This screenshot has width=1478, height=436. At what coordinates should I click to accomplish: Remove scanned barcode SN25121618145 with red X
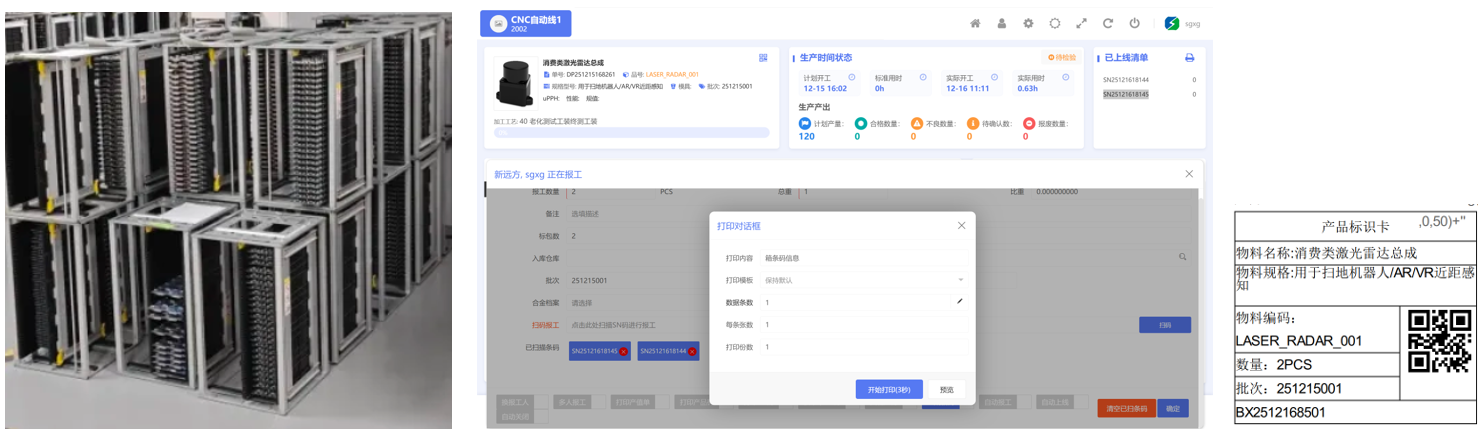(623, 352)
